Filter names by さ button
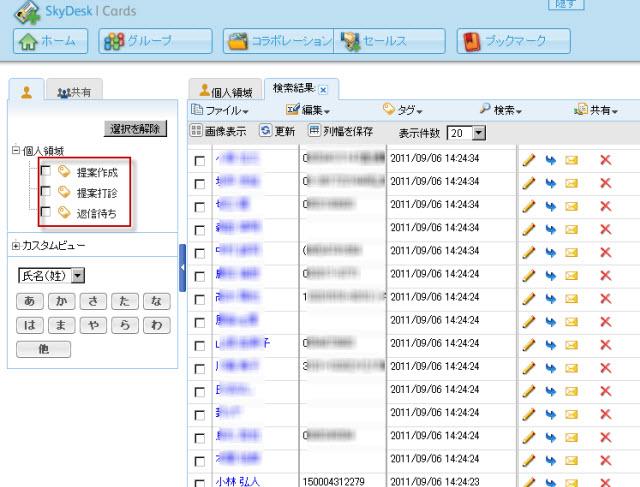 point(93,301)
